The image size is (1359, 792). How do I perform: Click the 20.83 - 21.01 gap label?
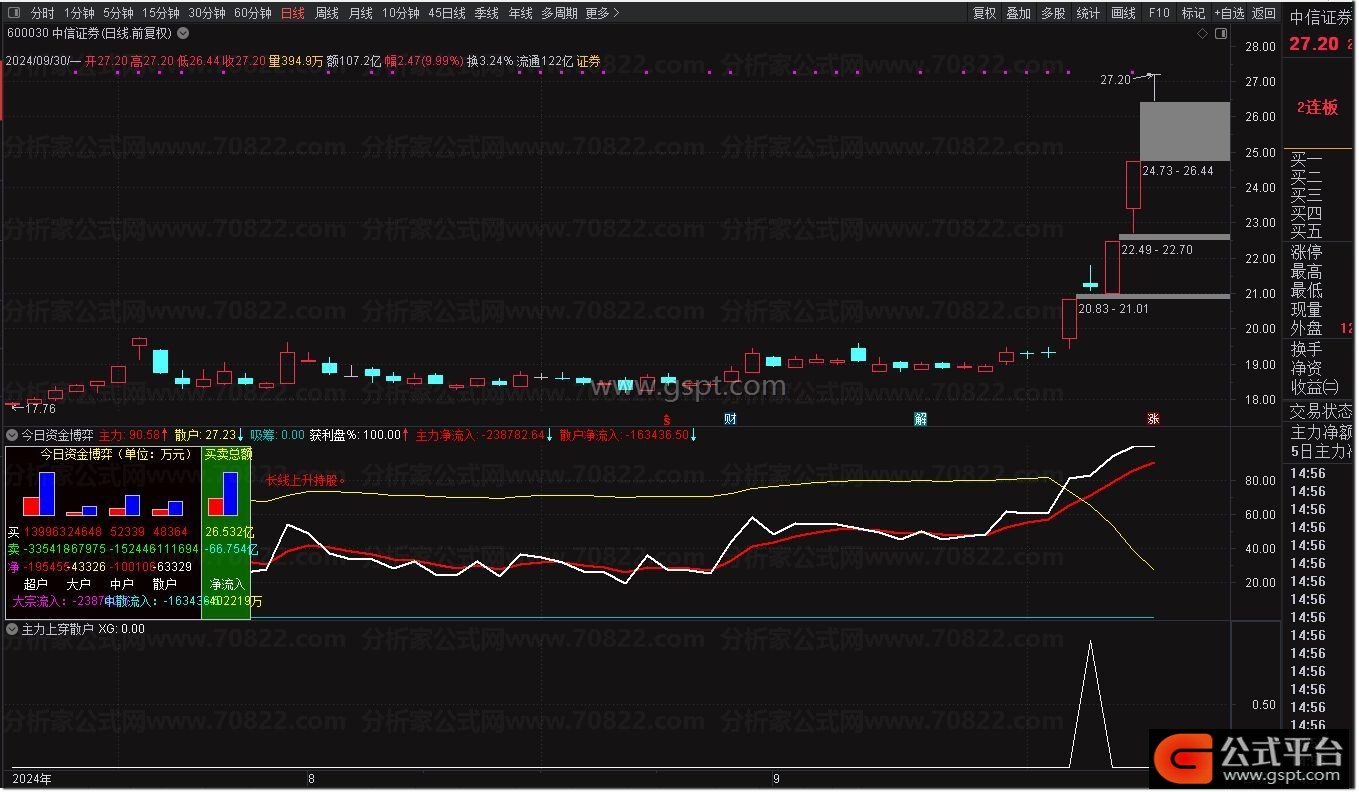(x=1114, y=309)
